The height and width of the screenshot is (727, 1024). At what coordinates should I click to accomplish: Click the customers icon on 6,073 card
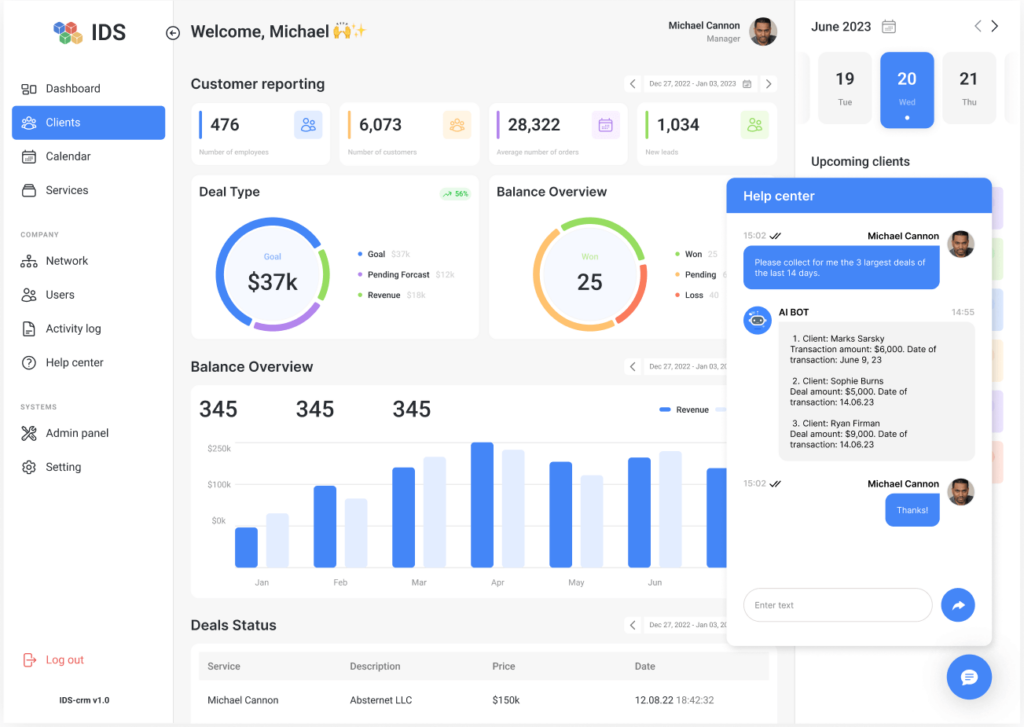coord(456,125)
